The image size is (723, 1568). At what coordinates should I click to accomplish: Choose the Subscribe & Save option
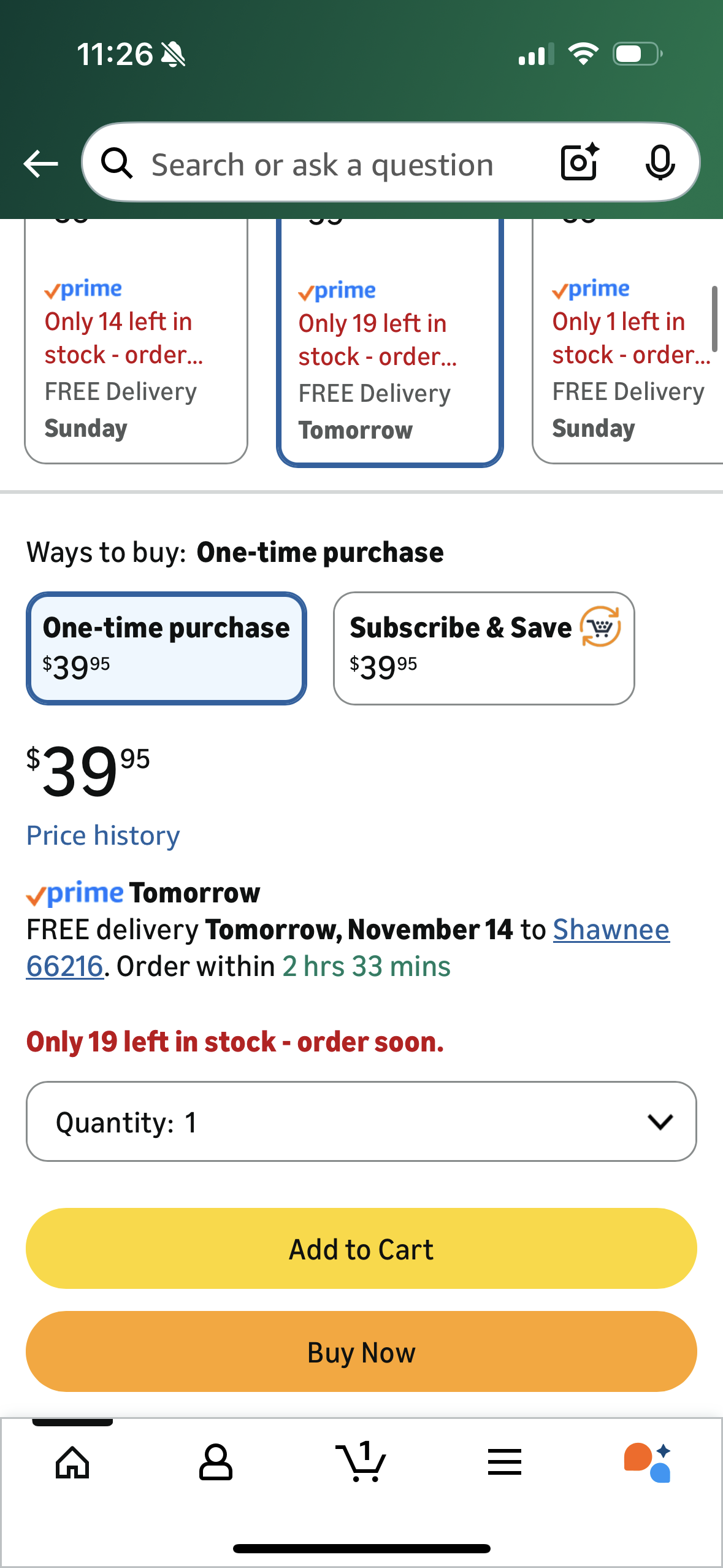(x=484, y=648)
